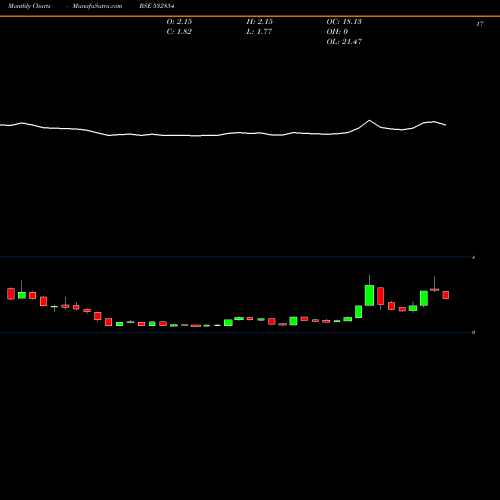Select the H: 2.15 high value

(x=260, y=22)
